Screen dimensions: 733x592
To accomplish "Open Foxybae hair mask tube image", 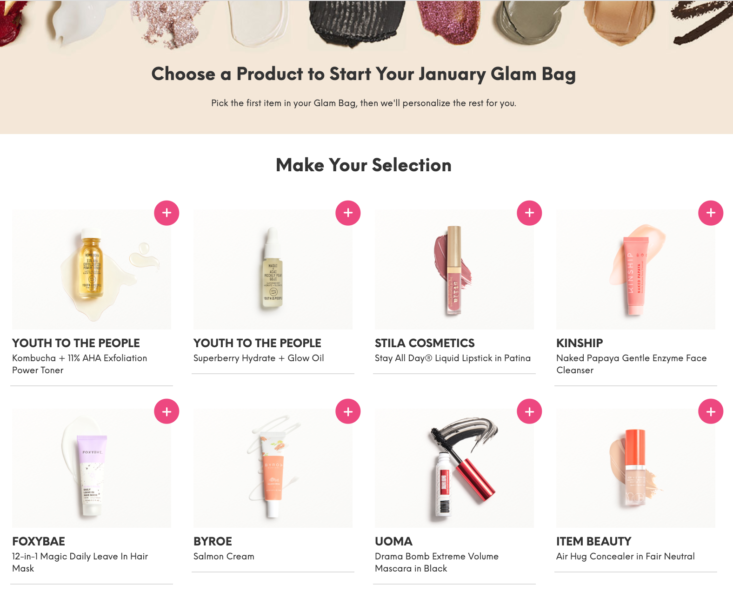I will click(92, 468).
